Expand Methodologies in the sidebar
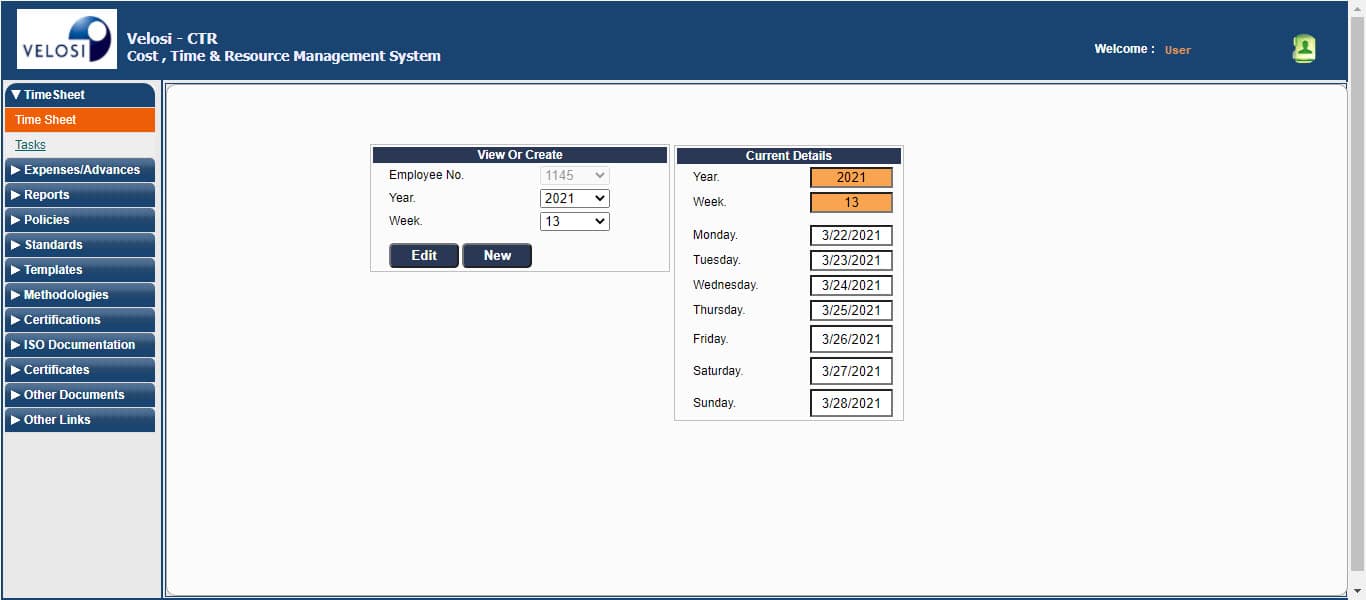 coord(80,295)
